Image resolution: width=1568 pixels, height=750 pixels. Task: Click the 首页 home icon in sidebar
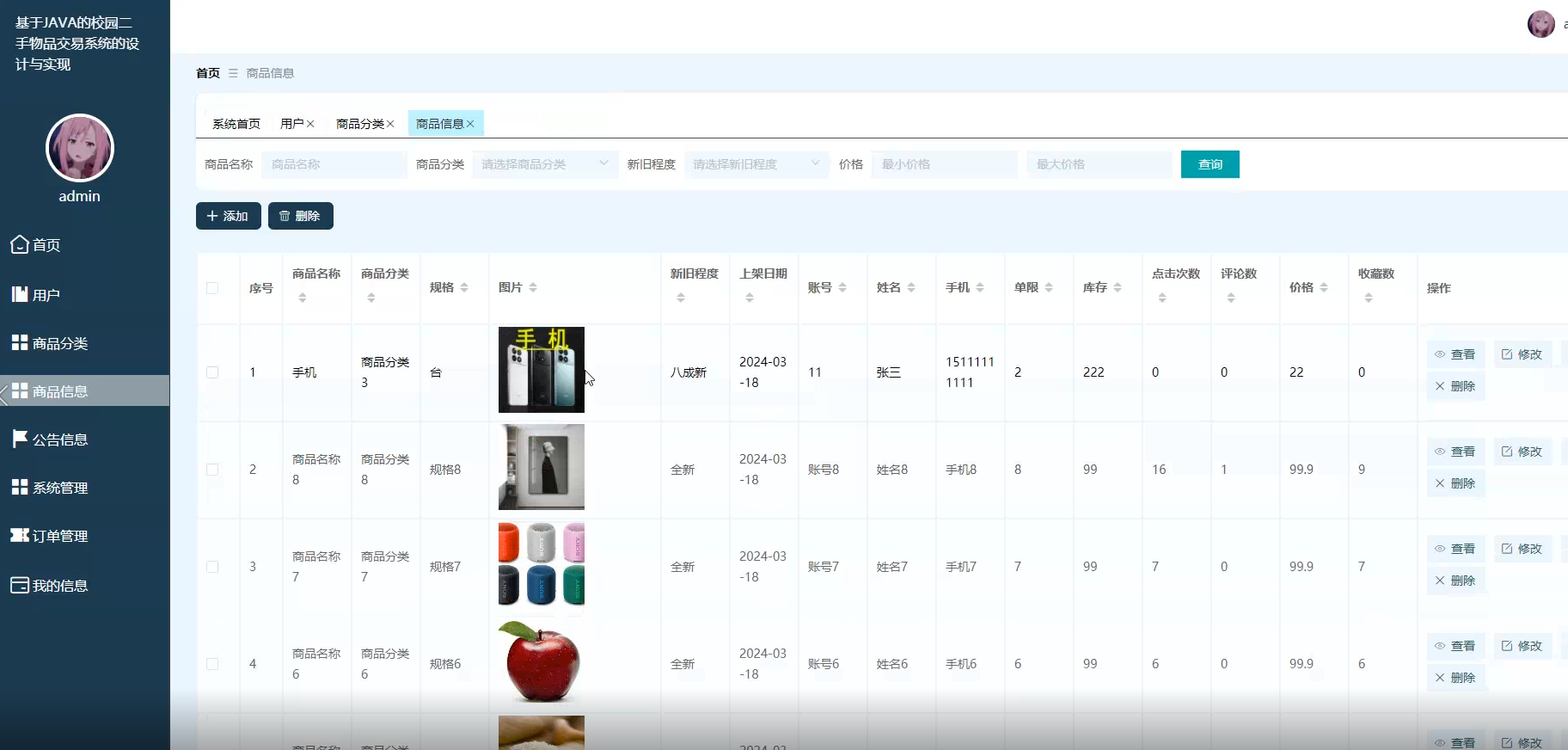click(20, 244)
